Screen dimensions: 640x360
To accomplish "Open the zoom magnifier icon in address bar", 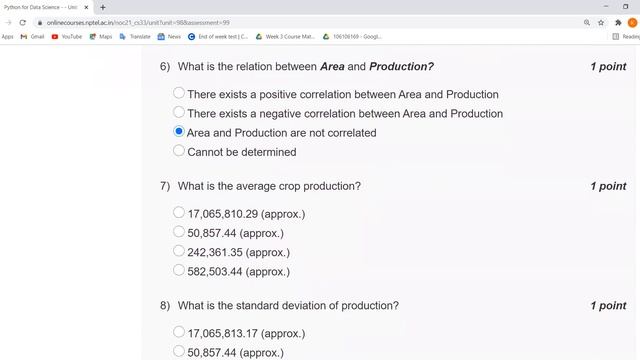I will (x=587, y=23).
